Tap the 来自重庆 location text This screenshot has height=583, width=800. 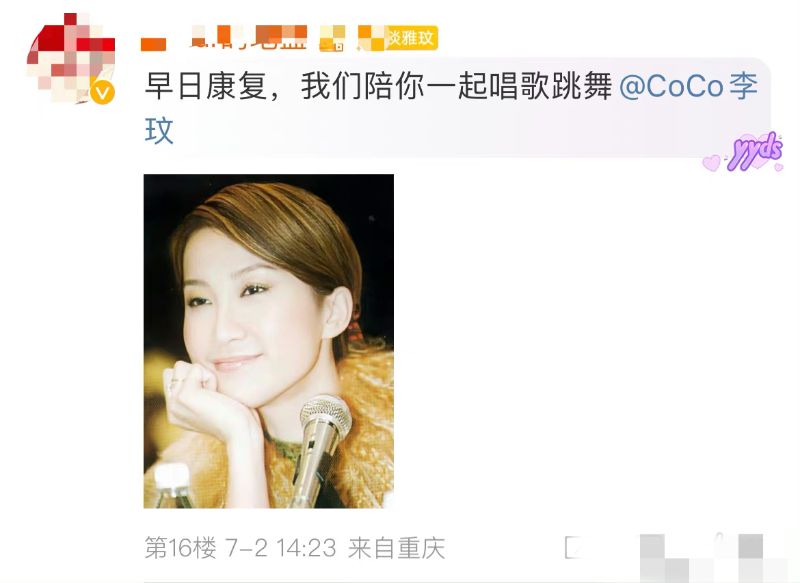(x=396, y=548)
